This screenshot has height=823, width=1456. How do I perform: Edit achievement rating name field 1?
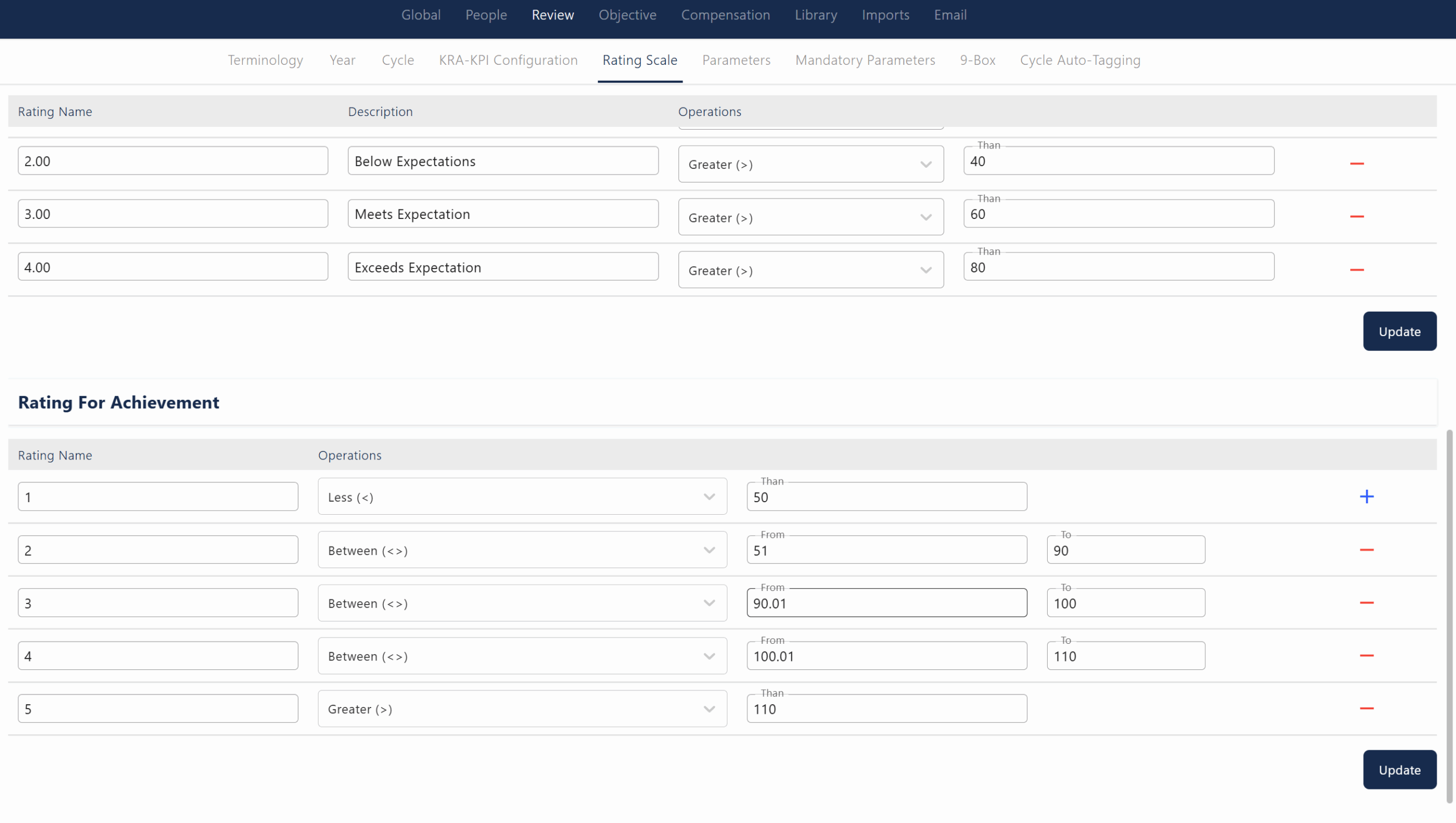[x=158, y=497]
